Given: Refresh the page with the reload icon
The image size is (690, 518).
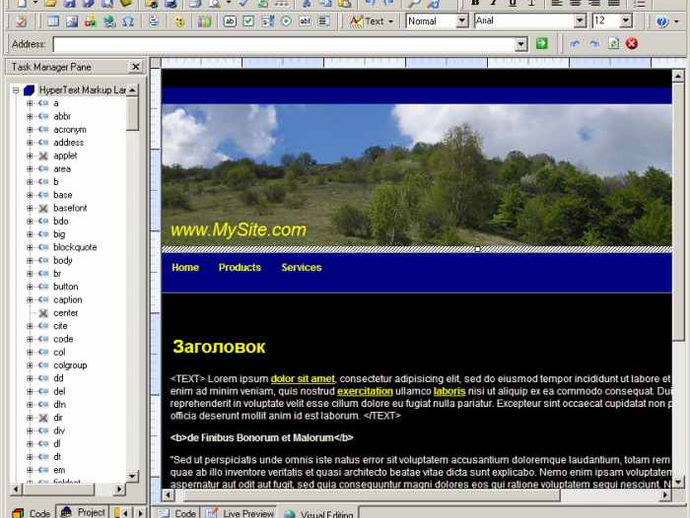Looking at the screenshot, I should (613, 44).
